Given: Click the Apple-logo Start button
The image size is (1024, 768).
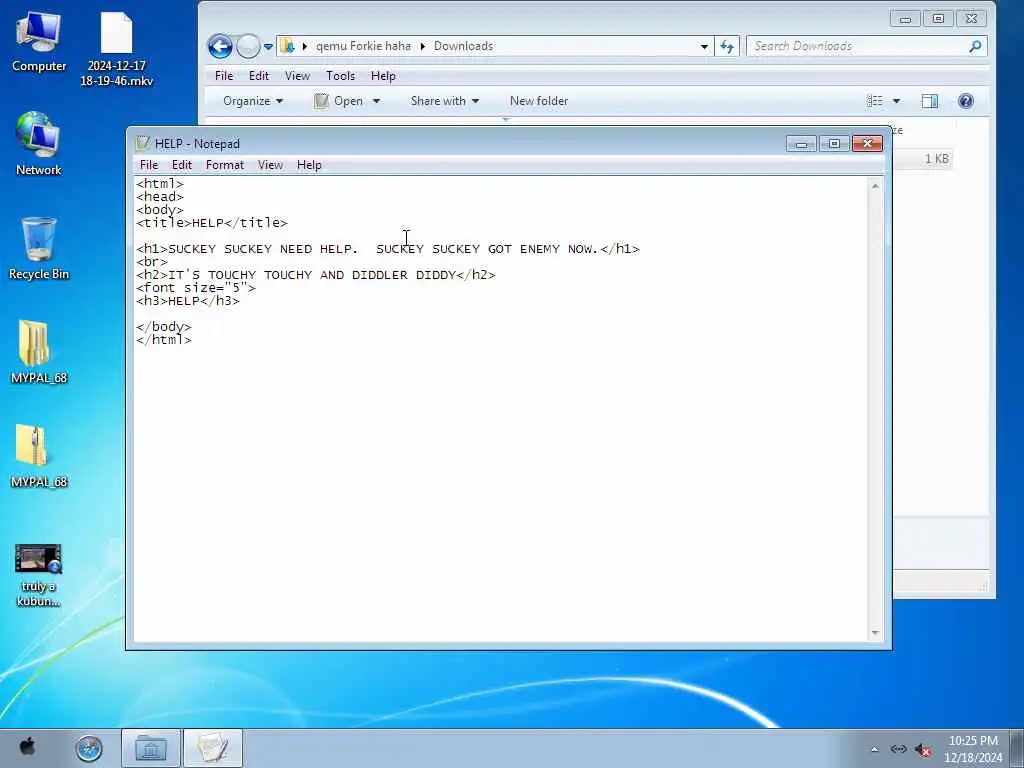Looking at the screenshot, I should [27, 746].
